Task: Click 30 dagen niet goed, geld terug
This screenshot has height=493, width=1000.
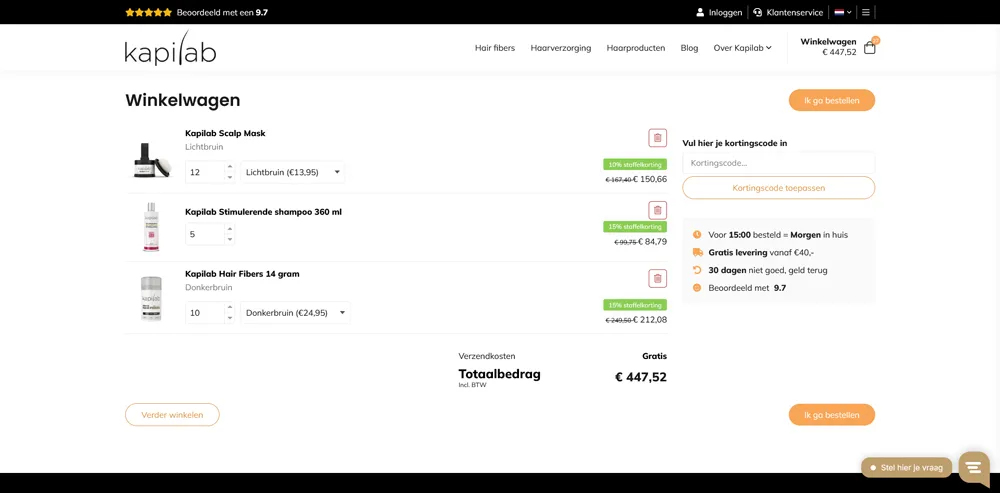Action: [x=768, y=270]
